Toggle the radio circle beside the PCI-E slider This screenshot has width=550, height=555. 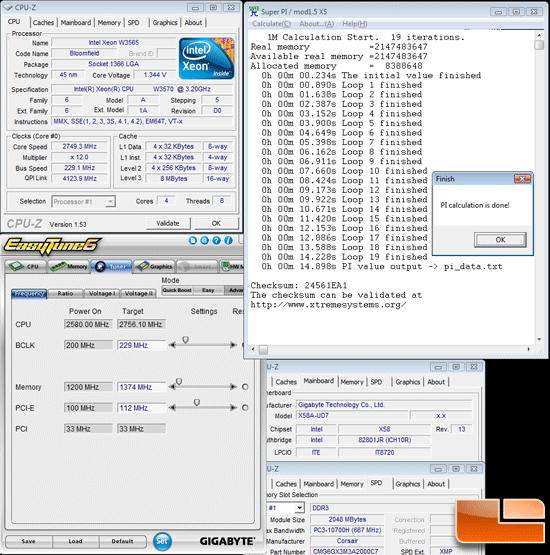pos(245,408)
